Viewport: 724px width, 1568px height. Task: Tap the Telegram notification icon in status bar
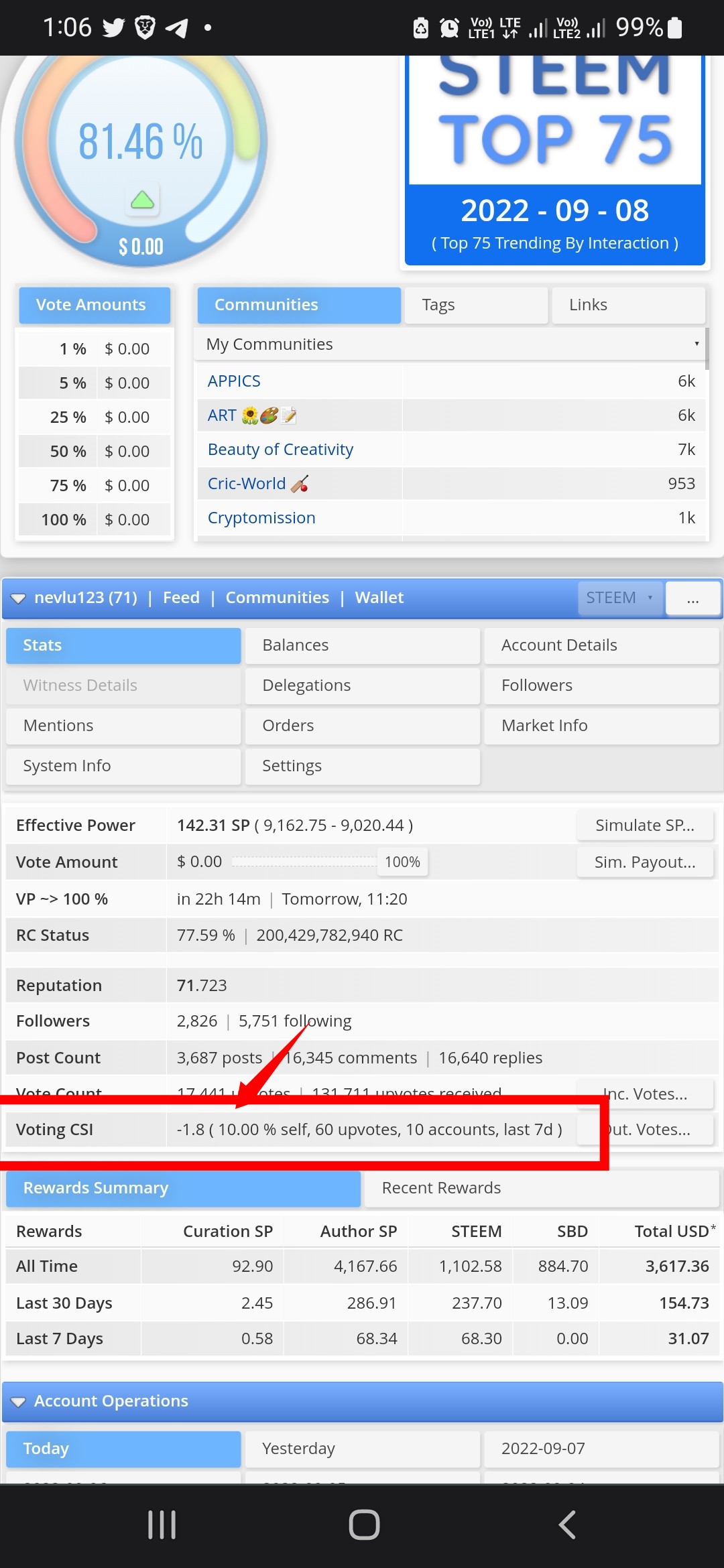(177, 28)
